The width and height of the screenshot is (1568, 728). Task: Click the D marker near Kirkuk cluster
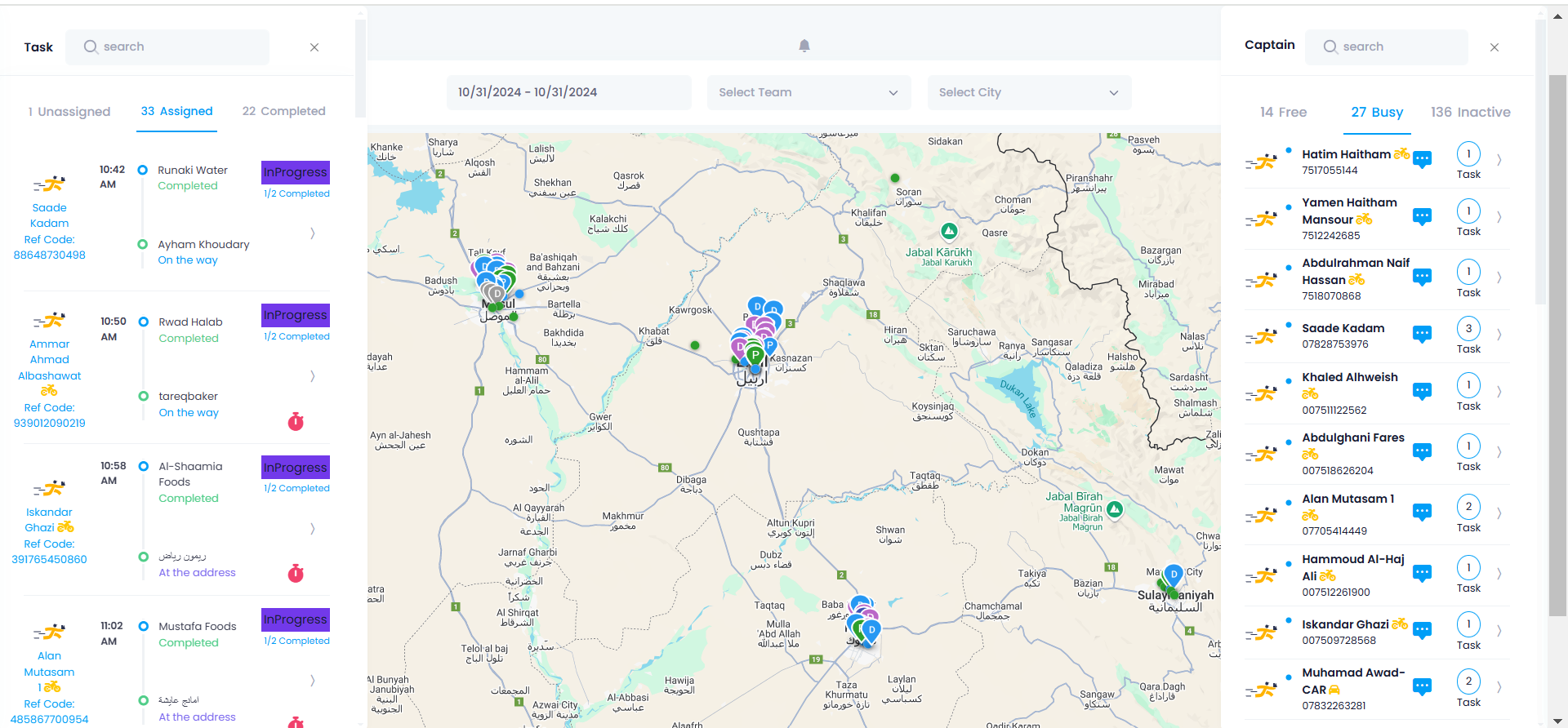point(871,630)
